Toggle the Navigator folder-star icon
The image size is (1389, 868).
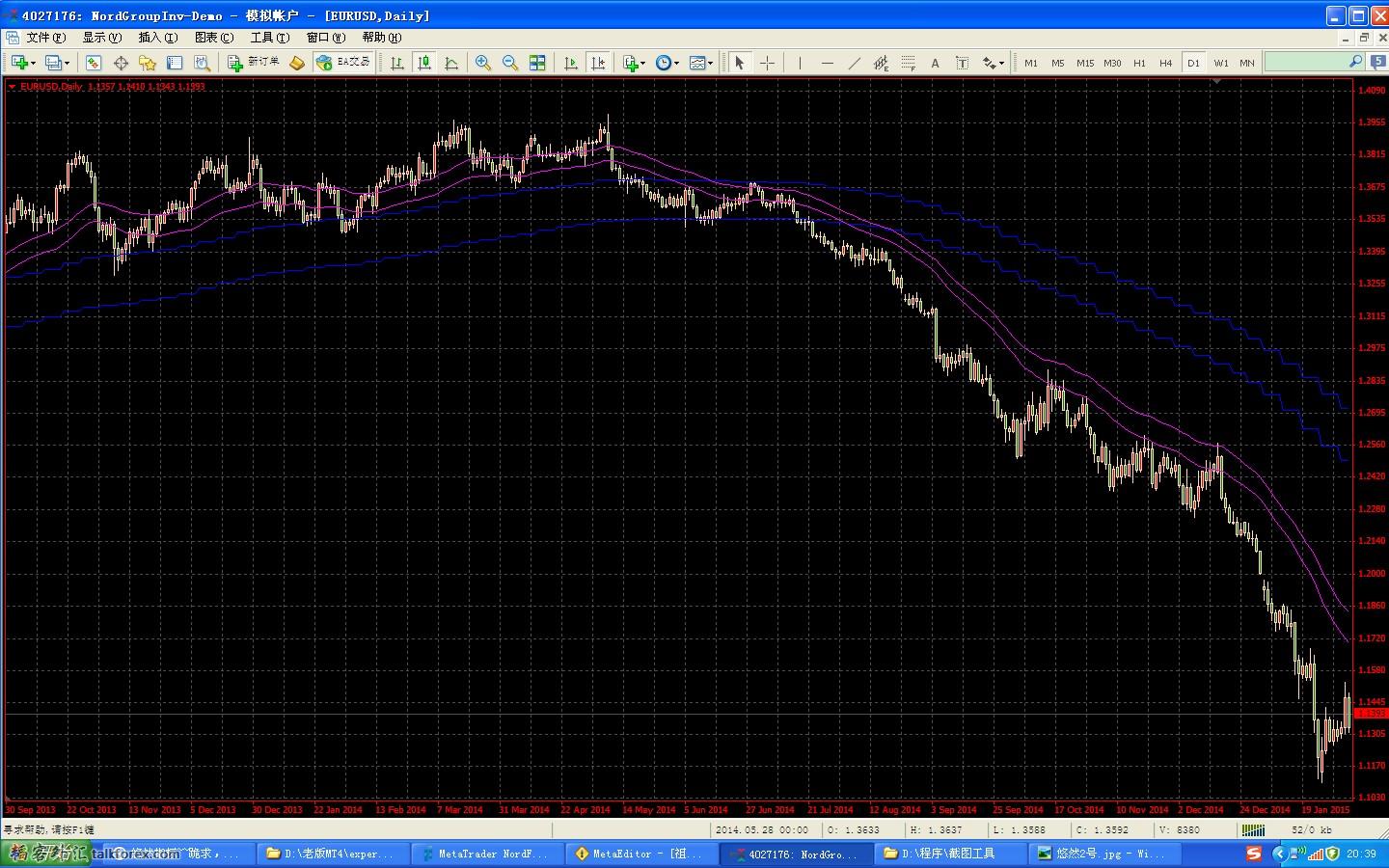[148, 63]
